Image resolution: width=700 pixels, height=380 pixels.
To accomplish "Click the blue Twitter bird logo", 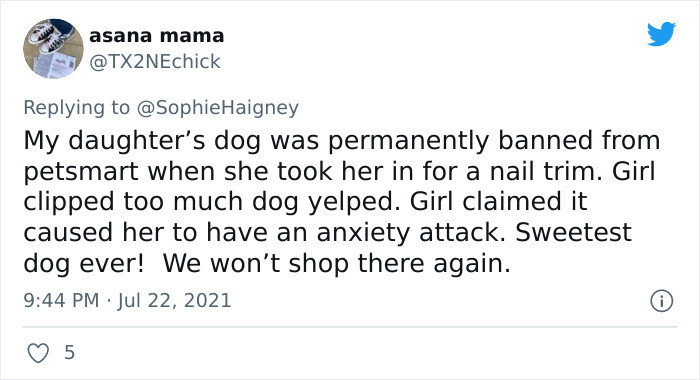I will (x=661, y=33).
